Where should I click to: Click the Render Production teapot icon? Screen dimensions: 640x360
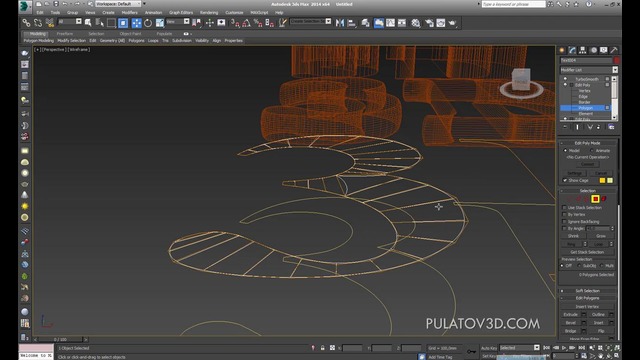coord(452,23)
